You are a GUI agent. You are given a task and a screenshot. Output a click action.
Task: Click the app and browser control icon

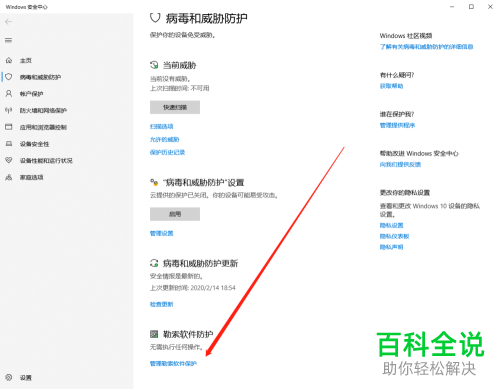pyautogui.click(x=9, y=127)
